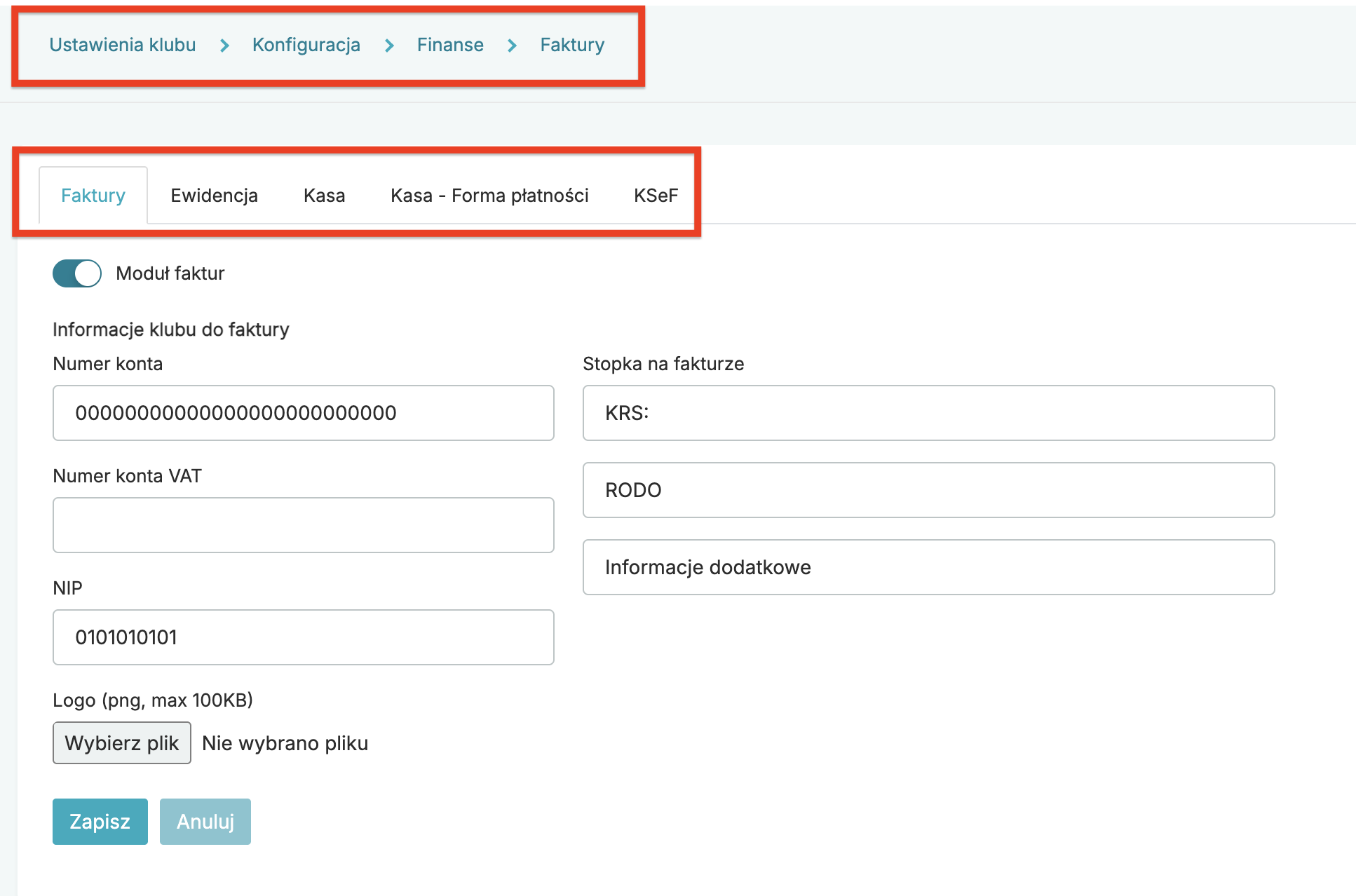
Task: Switch to Kasa - Forma płatności tab
Action: 489,195
